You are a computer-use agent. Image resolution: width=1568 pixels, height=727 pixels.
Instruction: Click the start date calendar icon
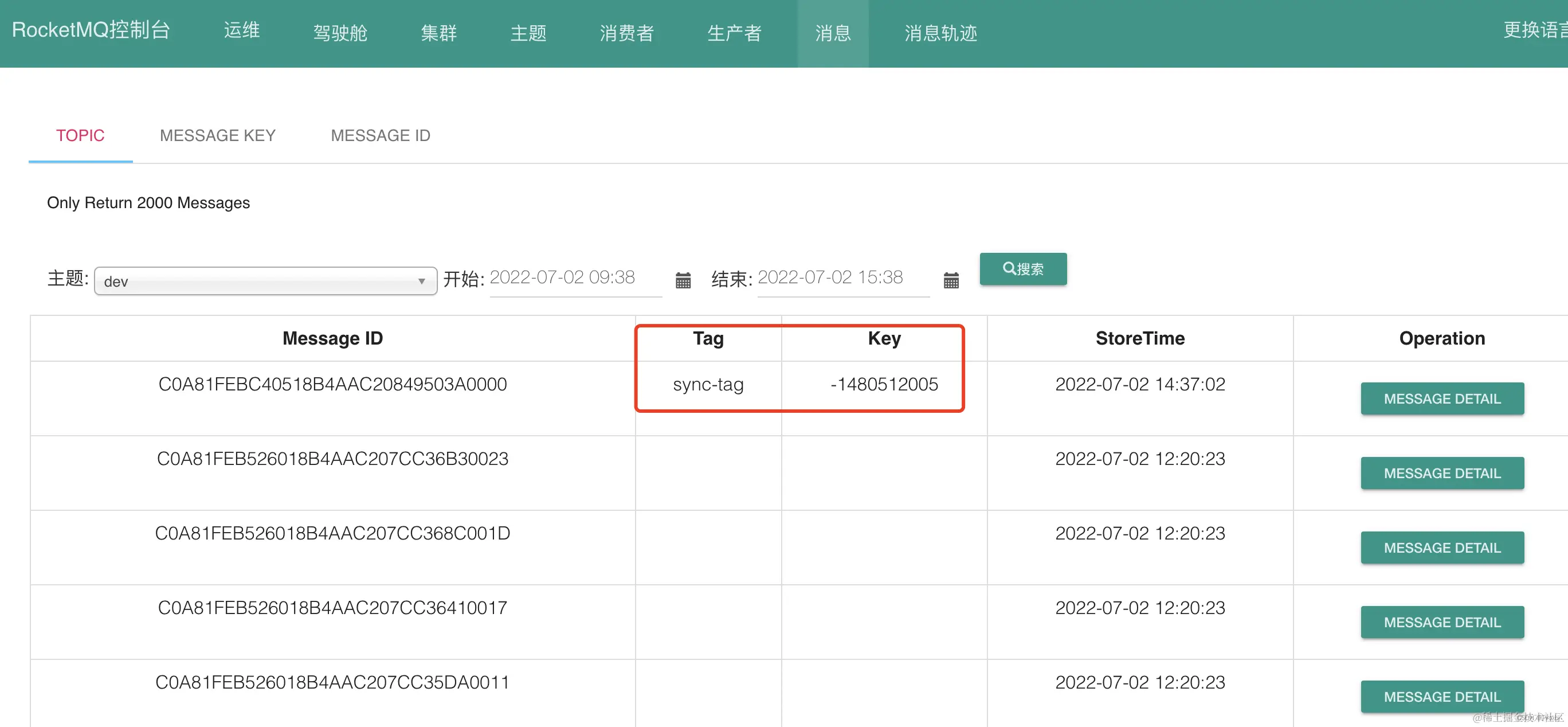coord(683,280)
